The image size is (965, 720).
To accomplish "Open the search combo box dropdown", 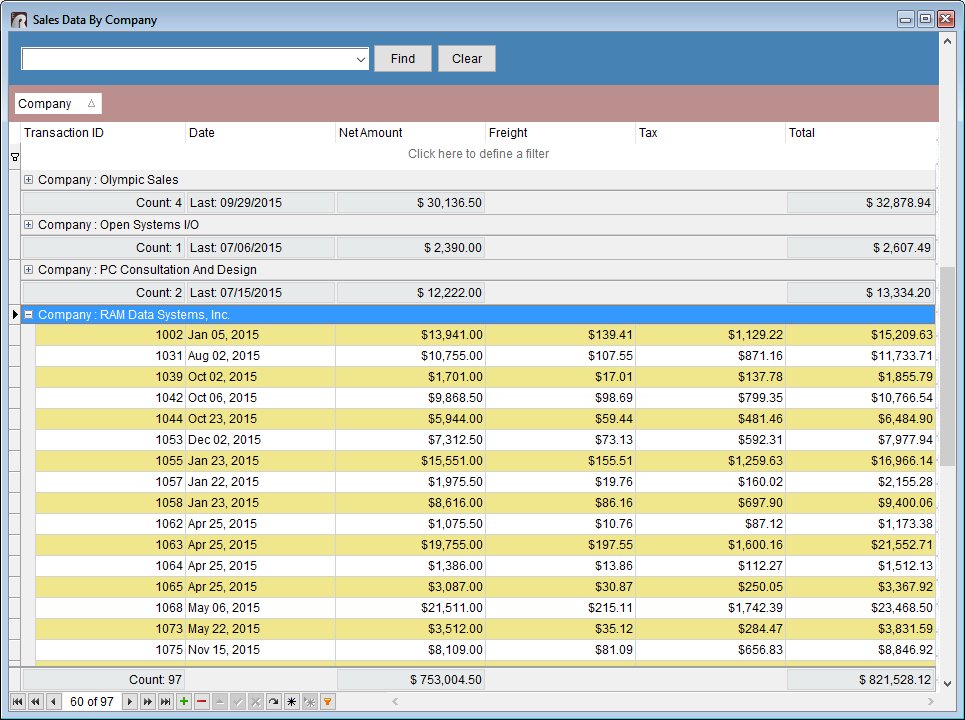I will (361, 60).
